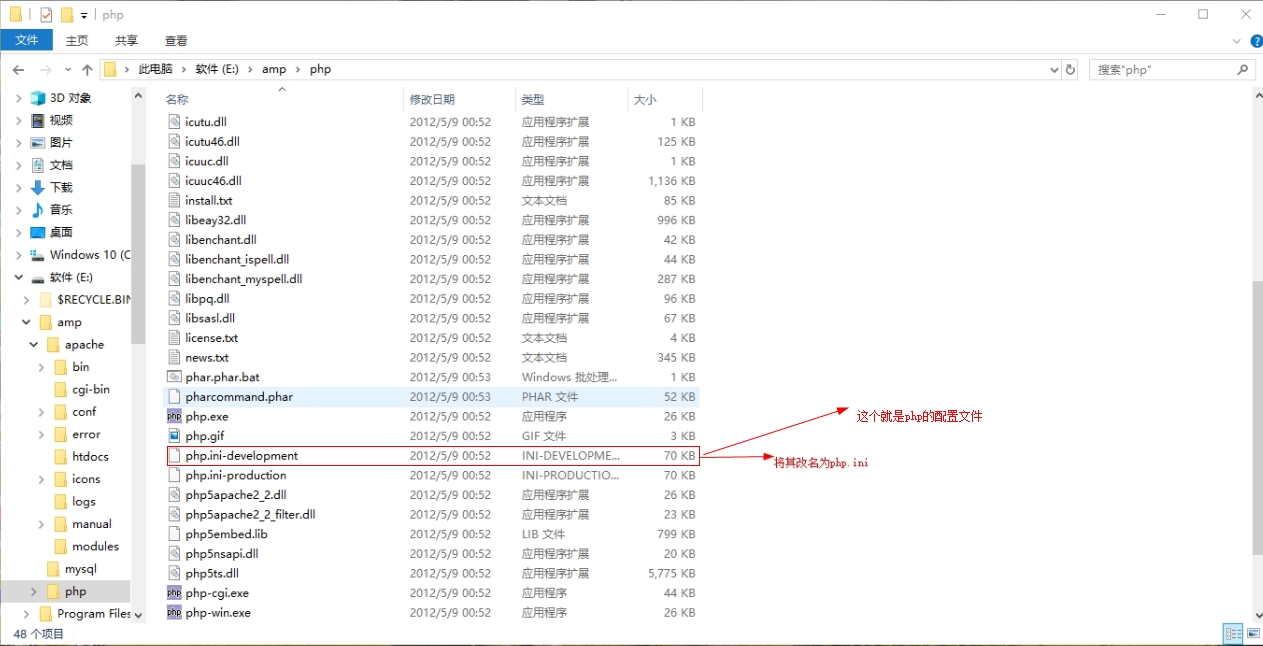Image resolution: width=1263 pixels, height=646 pixels.
Task: Click the quick access new folder icon
Action: tap(67, 15)
